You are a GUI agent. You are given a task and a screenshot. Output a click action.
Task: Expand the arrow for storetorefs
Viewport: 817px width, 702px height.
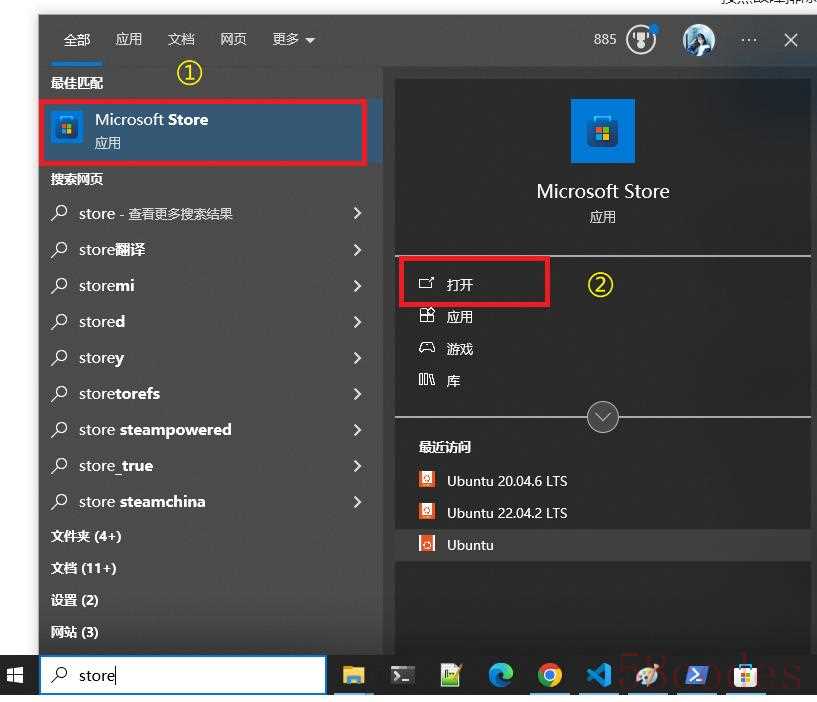pos(357,393)
